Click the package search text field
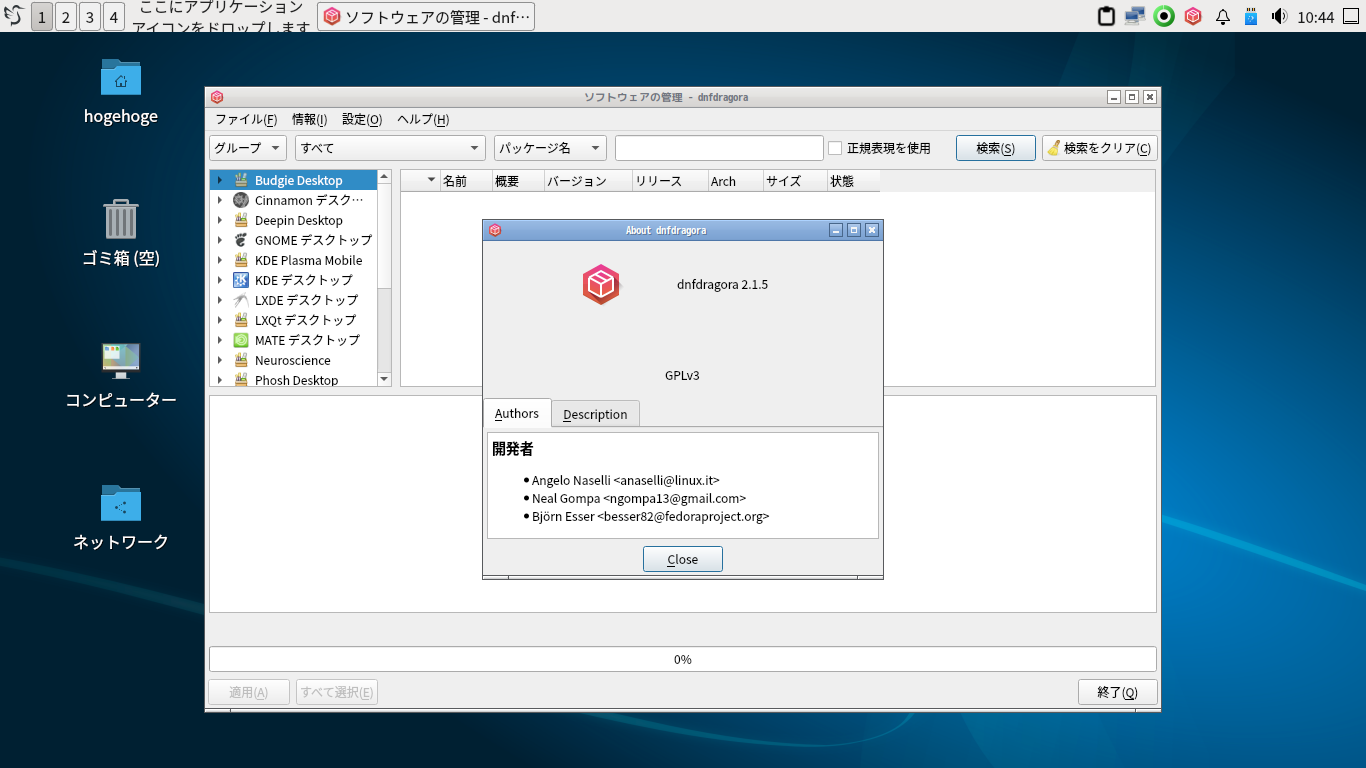This screenshot has width=1366, height=768. tap(719, 148)
